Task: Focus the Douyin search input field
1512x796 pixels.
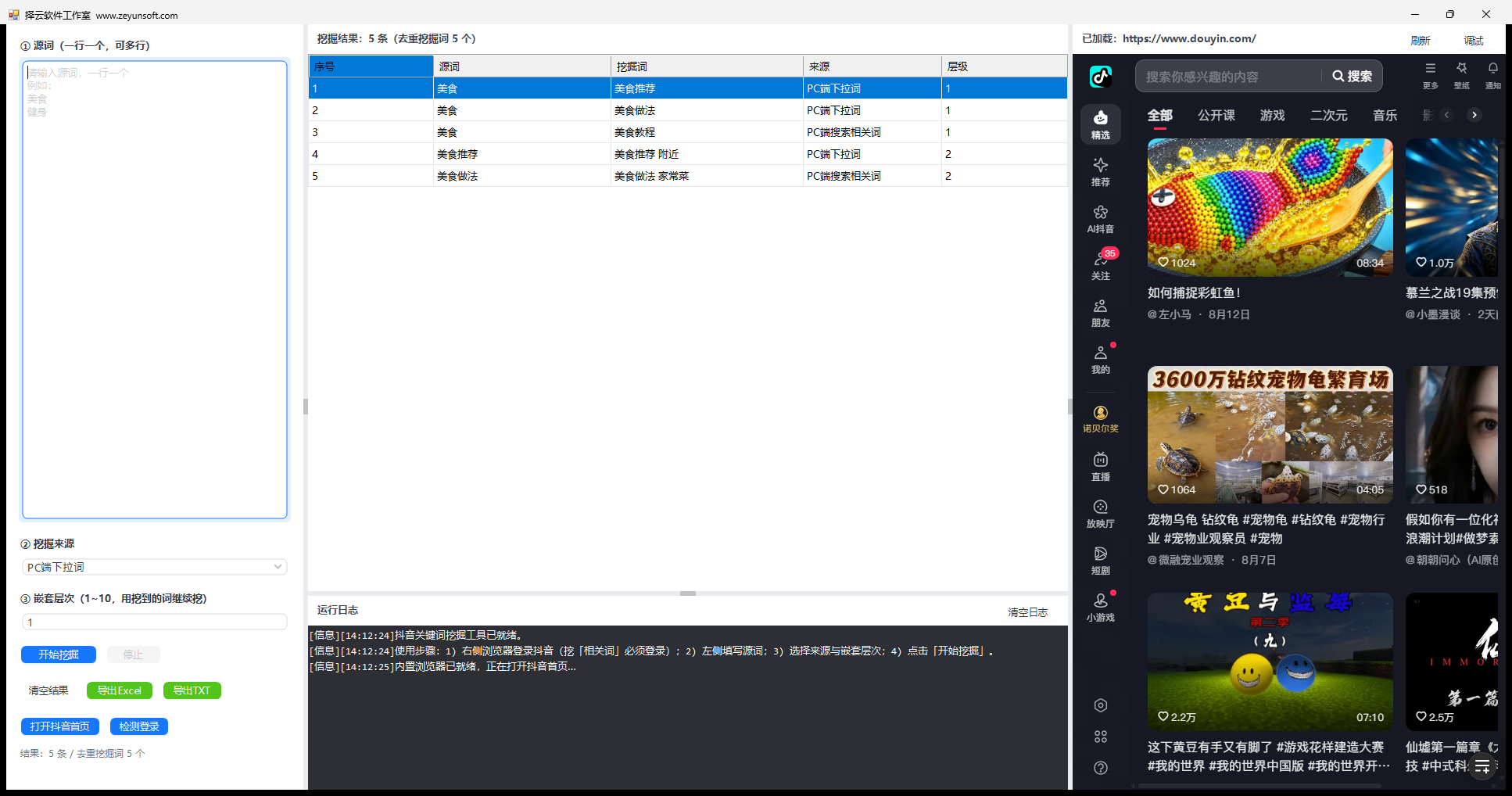Action: (x=1229, y=77)
